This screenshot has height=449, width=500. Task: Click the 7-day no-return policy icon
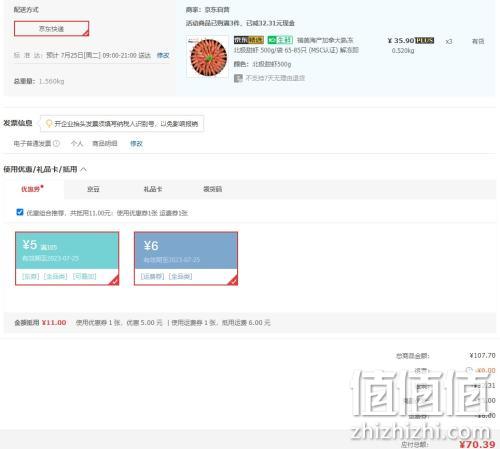238,78
